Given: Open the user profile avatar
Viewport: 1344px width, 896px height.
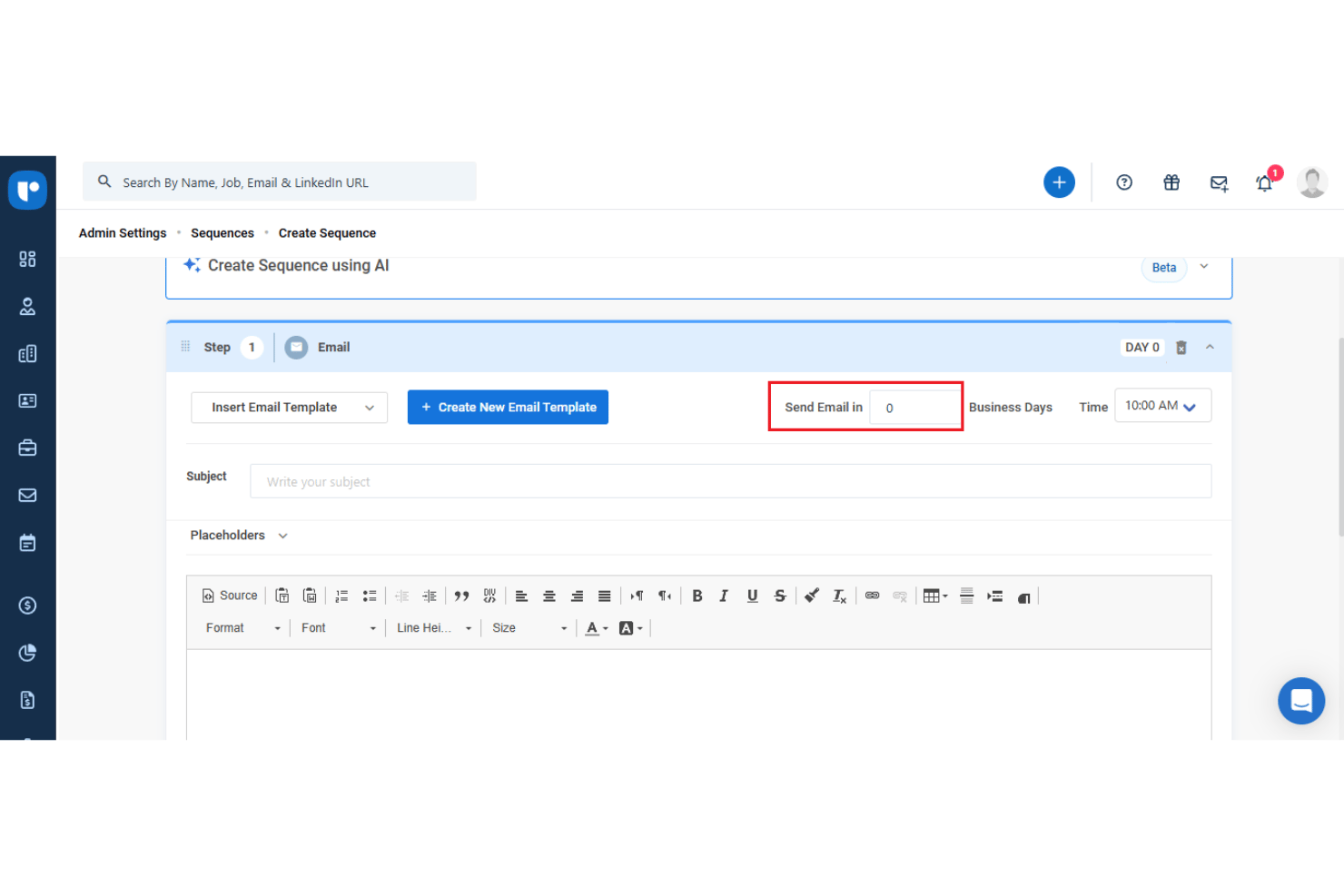Looking at the screenshot, I should 1312,182.
